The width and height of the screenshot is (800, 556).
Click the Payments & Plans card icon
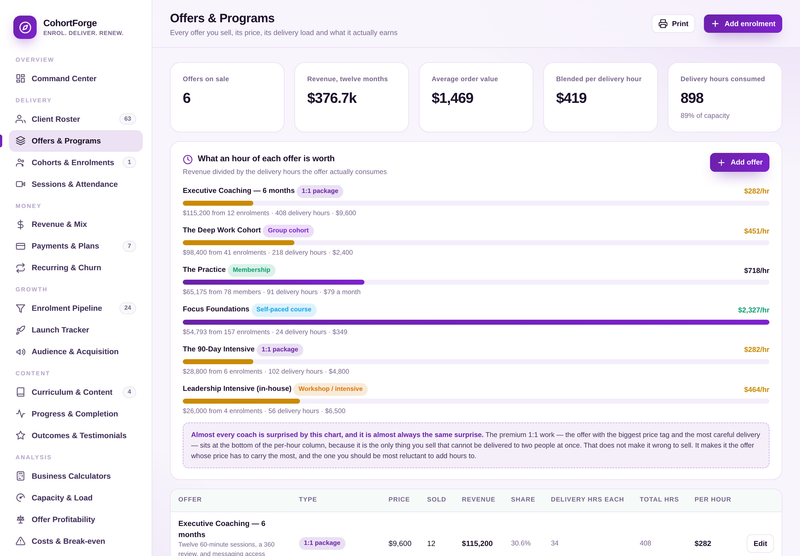pos(20,246)
